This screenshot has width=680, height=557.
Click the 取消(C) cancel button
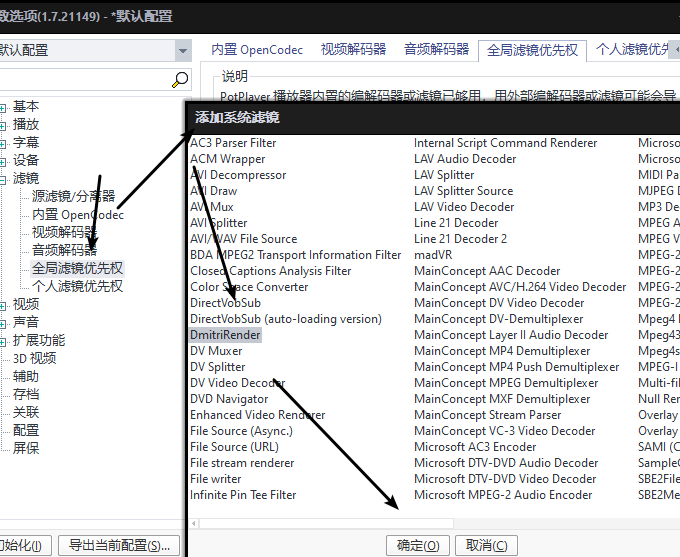coord(487,545)
